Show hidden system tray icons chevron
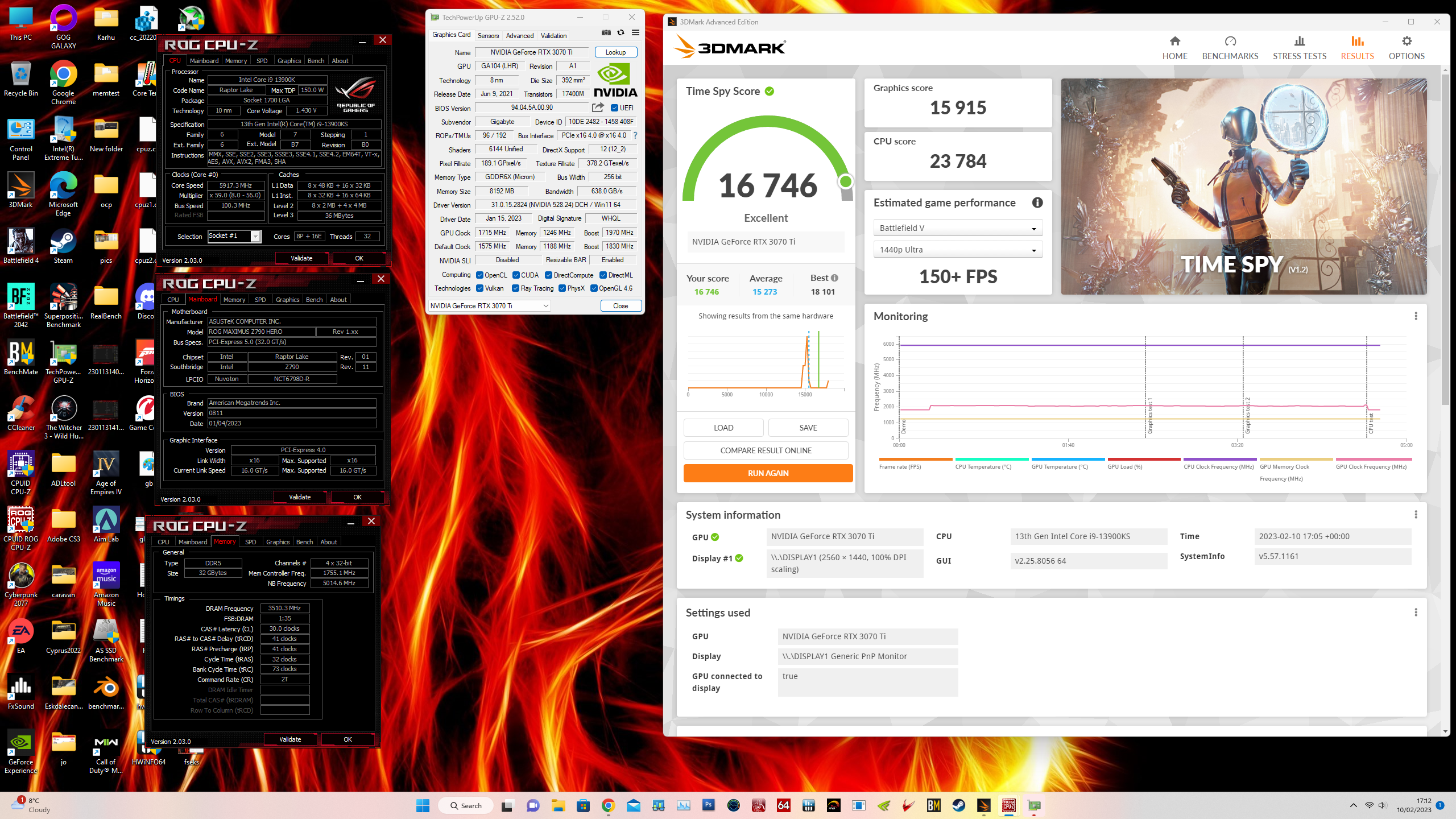Screen dimensions: 1456x819 click(1354, 805)
